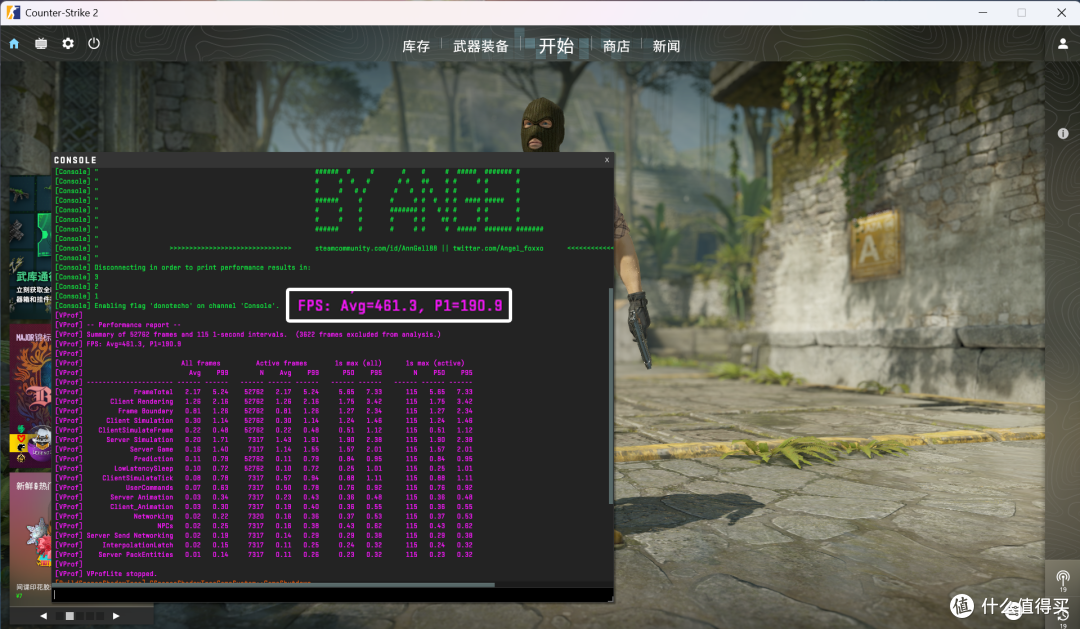Click the Client_Animation row label
This screenshot has height=629, width=1080.
click(x=142, y=507)
